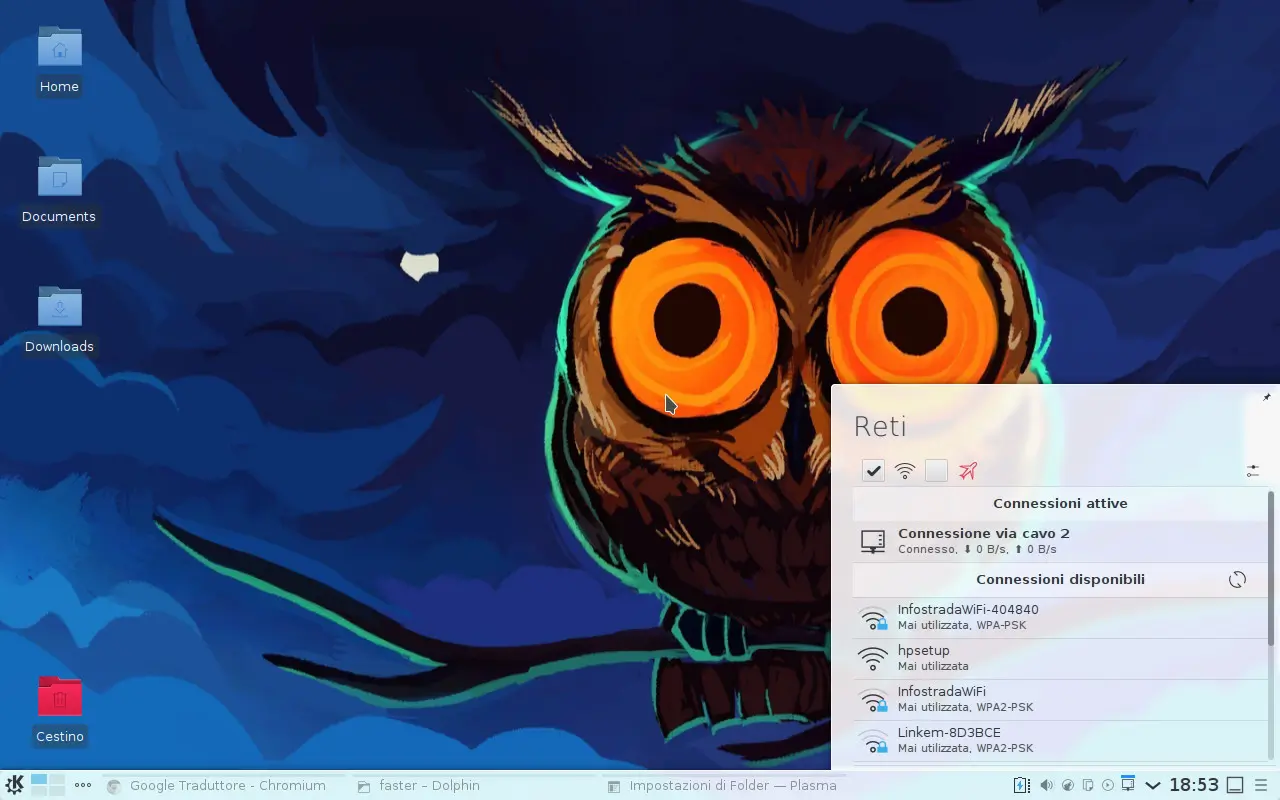Screen dimensions: 1280x800
Task: Switch to Impostazioni di Folder — Plasma window
Action: (x=722, y=786)
